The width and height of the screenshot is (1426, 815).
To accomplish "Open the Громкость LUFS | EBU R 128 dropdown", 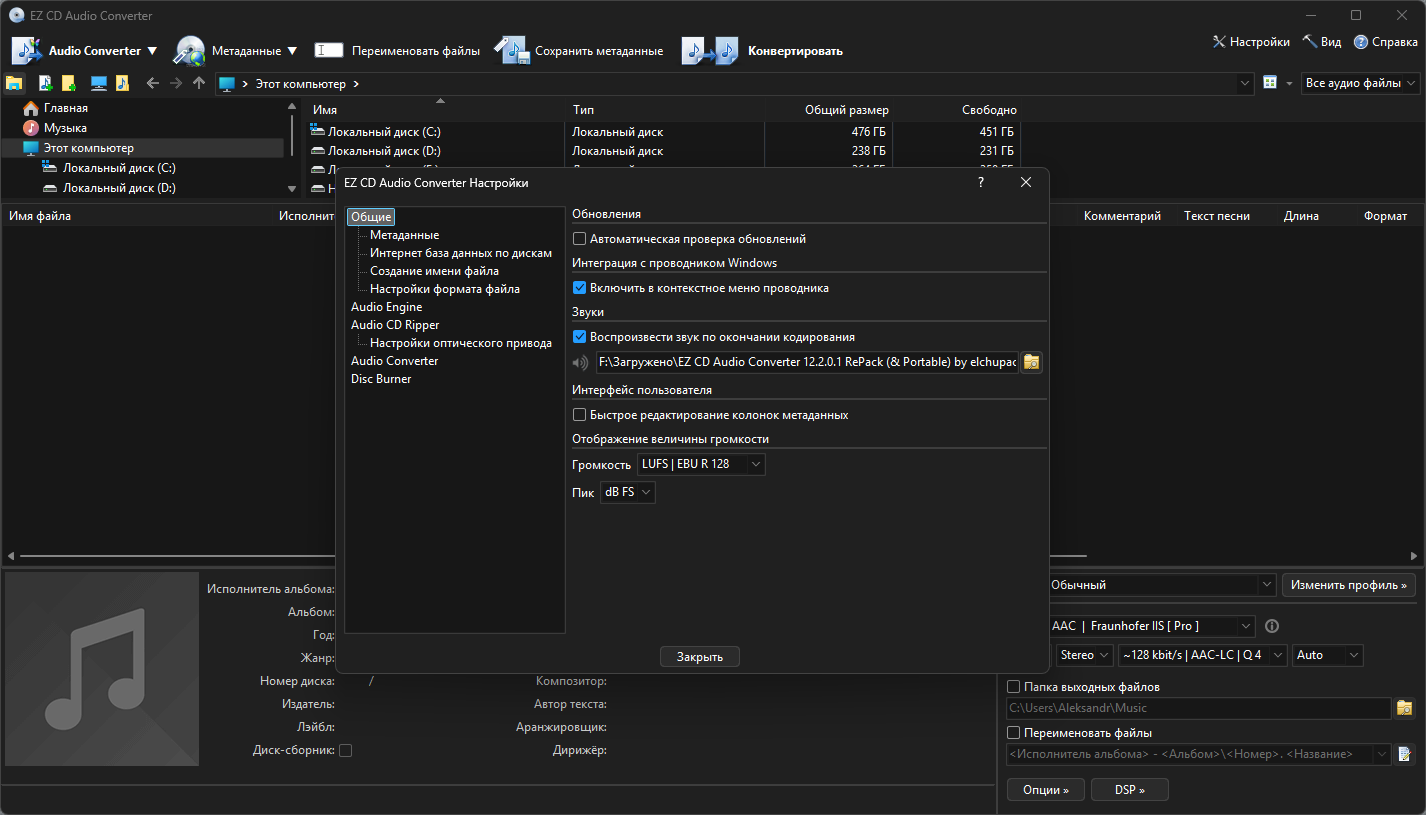I will coord(701,464).
